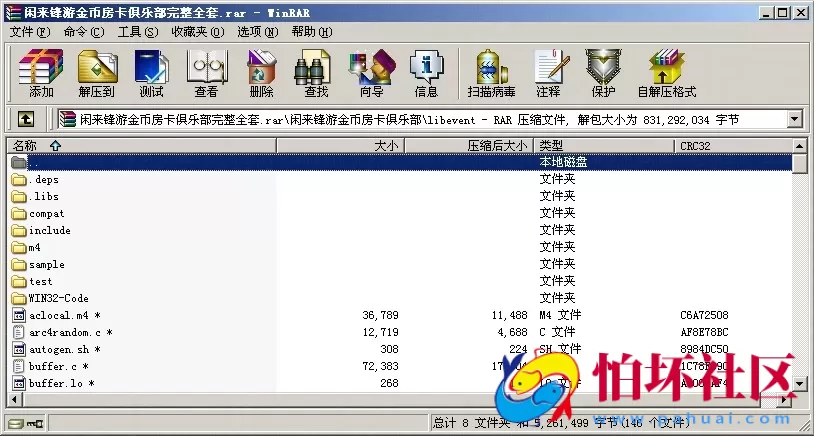Select the compat folder icon

click(x=19, y=214)
